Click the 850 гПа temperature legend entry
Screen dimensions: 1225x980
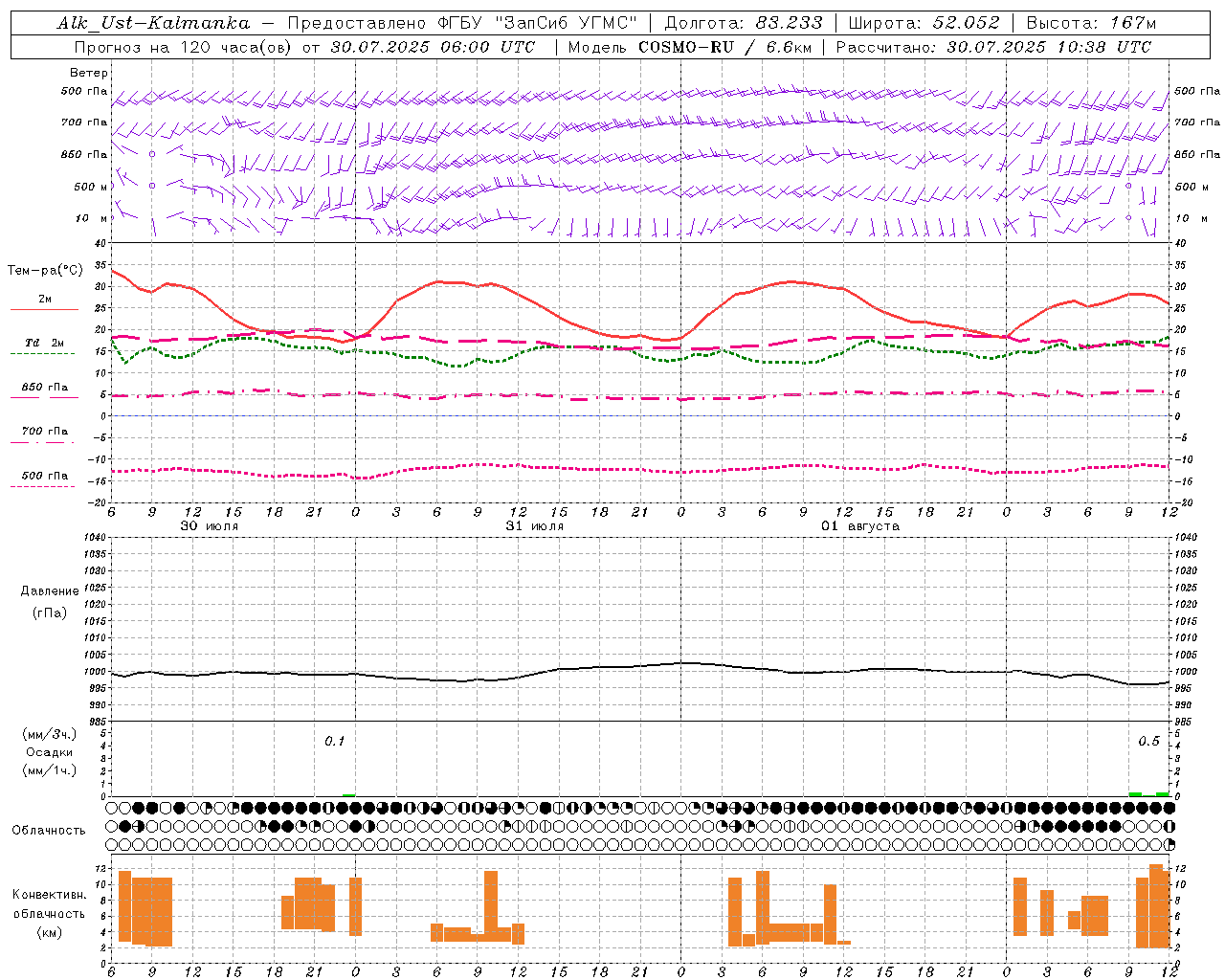45,388
